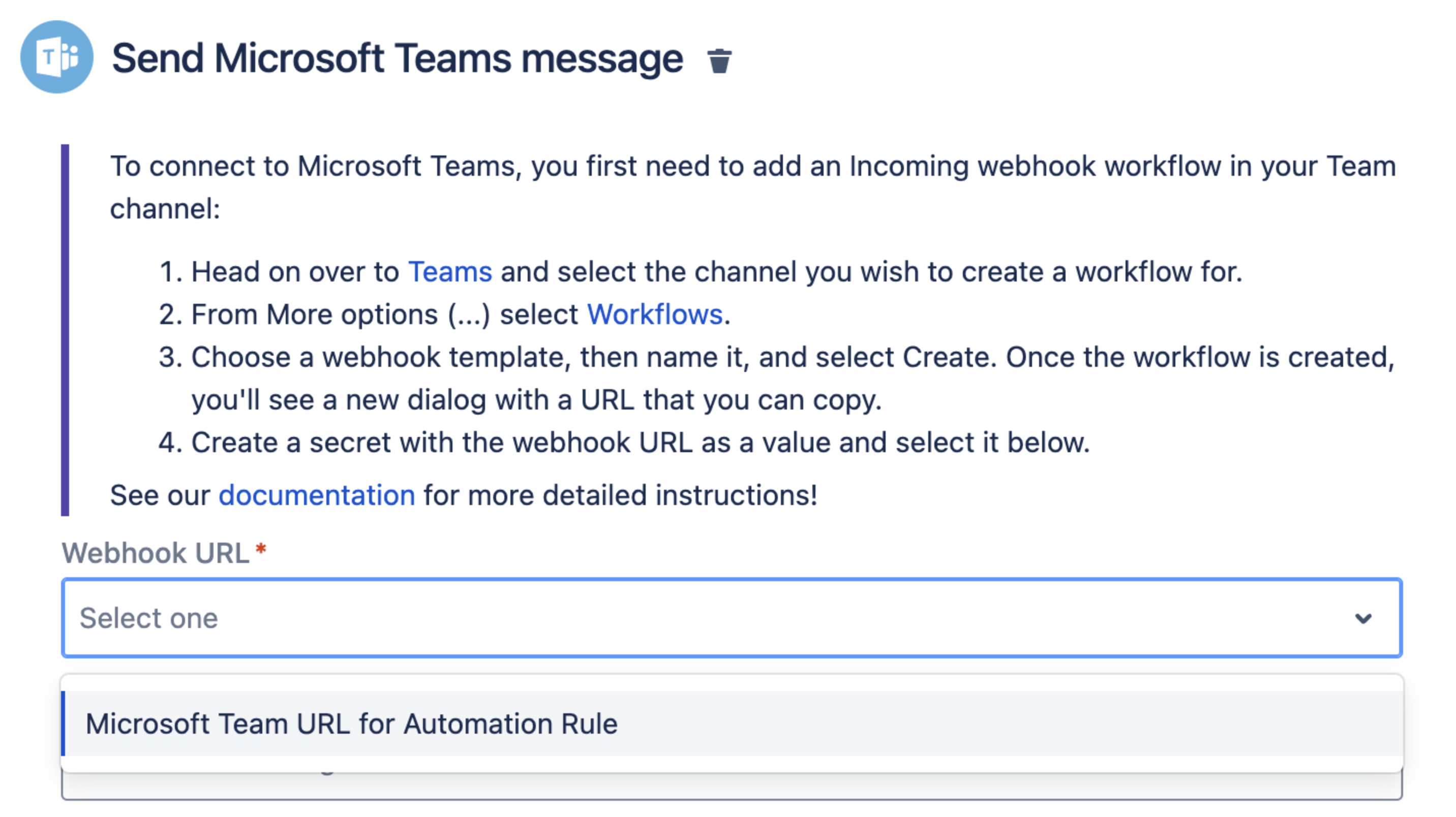Click the more detailed instructions sentence
The width and height of the screenshot is (1456, 817).
click(x=620, y=495)
